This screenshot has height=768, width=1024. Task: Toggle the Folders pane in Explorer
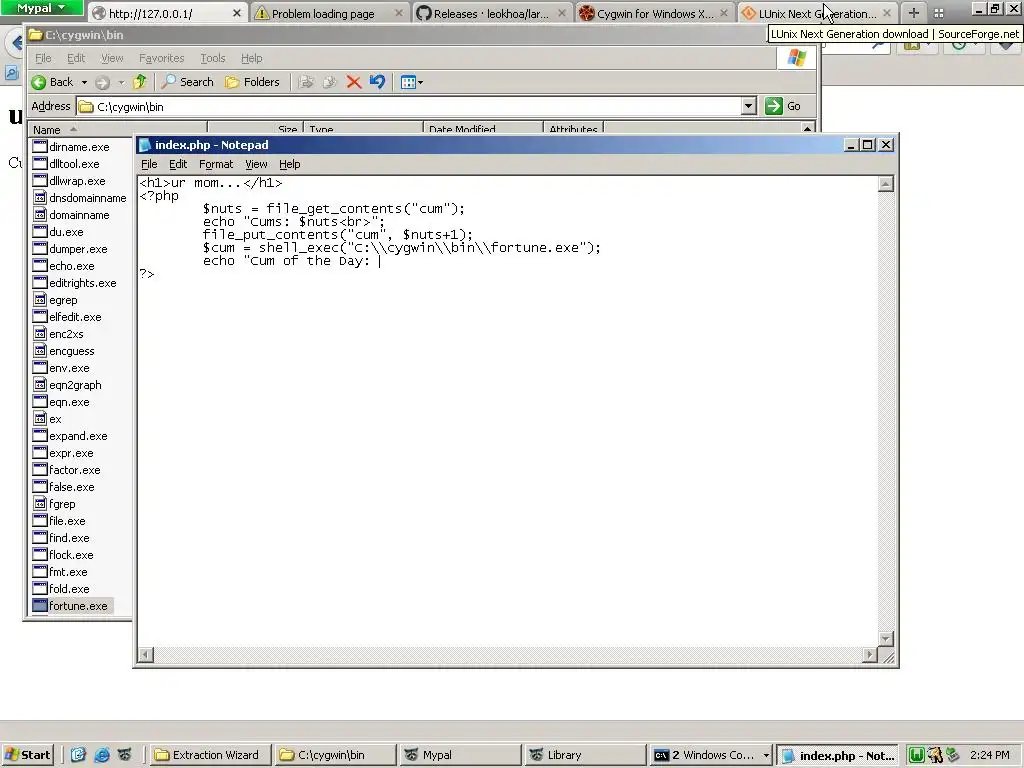click(x=252, y=82)
